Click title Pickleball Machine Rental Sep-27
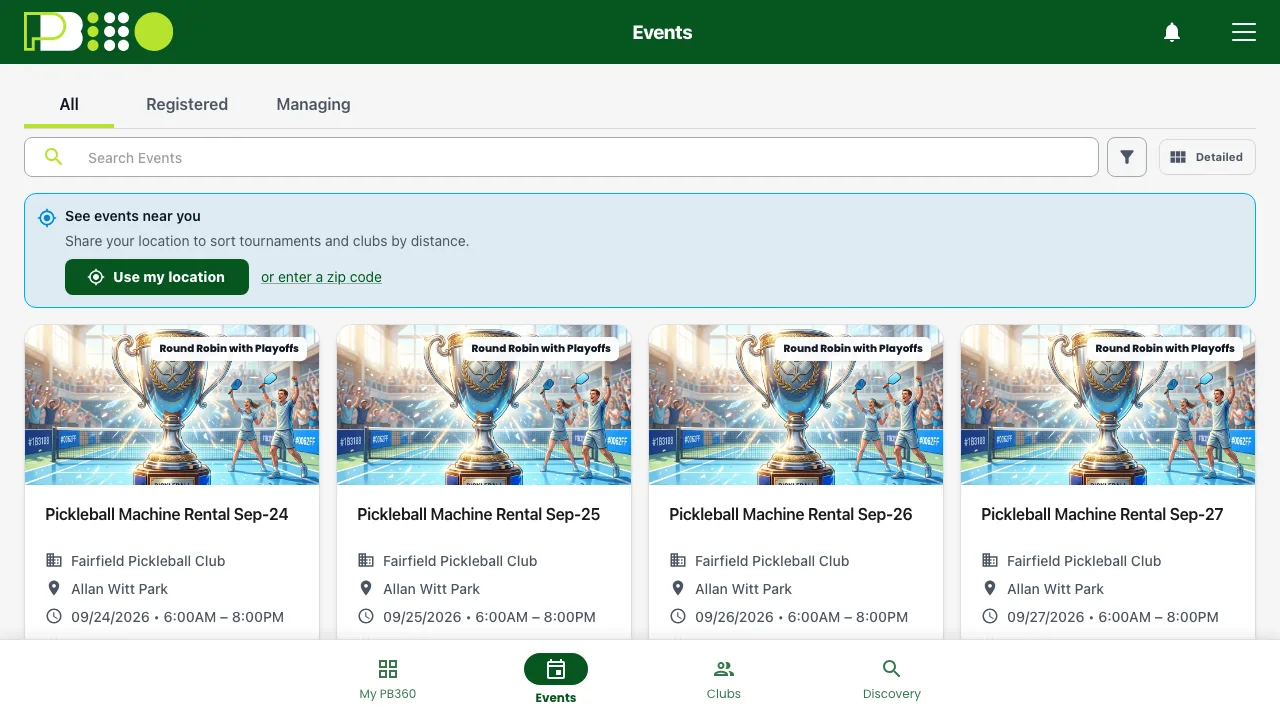Image resolution: width=1280 pixels, height=720 pixels. (x=1103, y=514)
